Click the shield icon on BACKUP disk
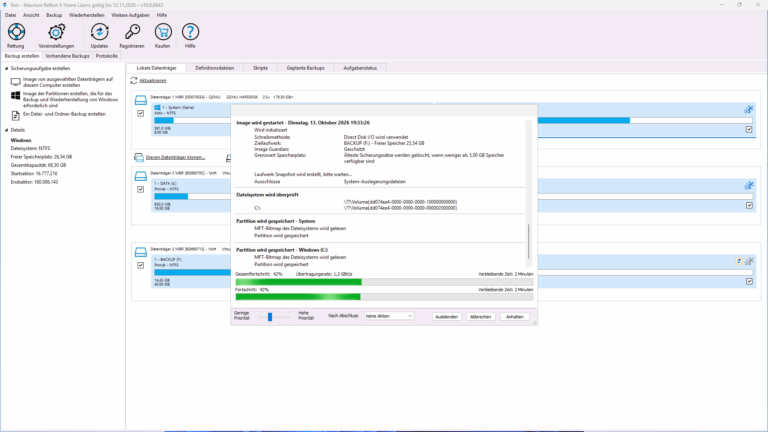The image size is (768, 432). tap(739, 262)
